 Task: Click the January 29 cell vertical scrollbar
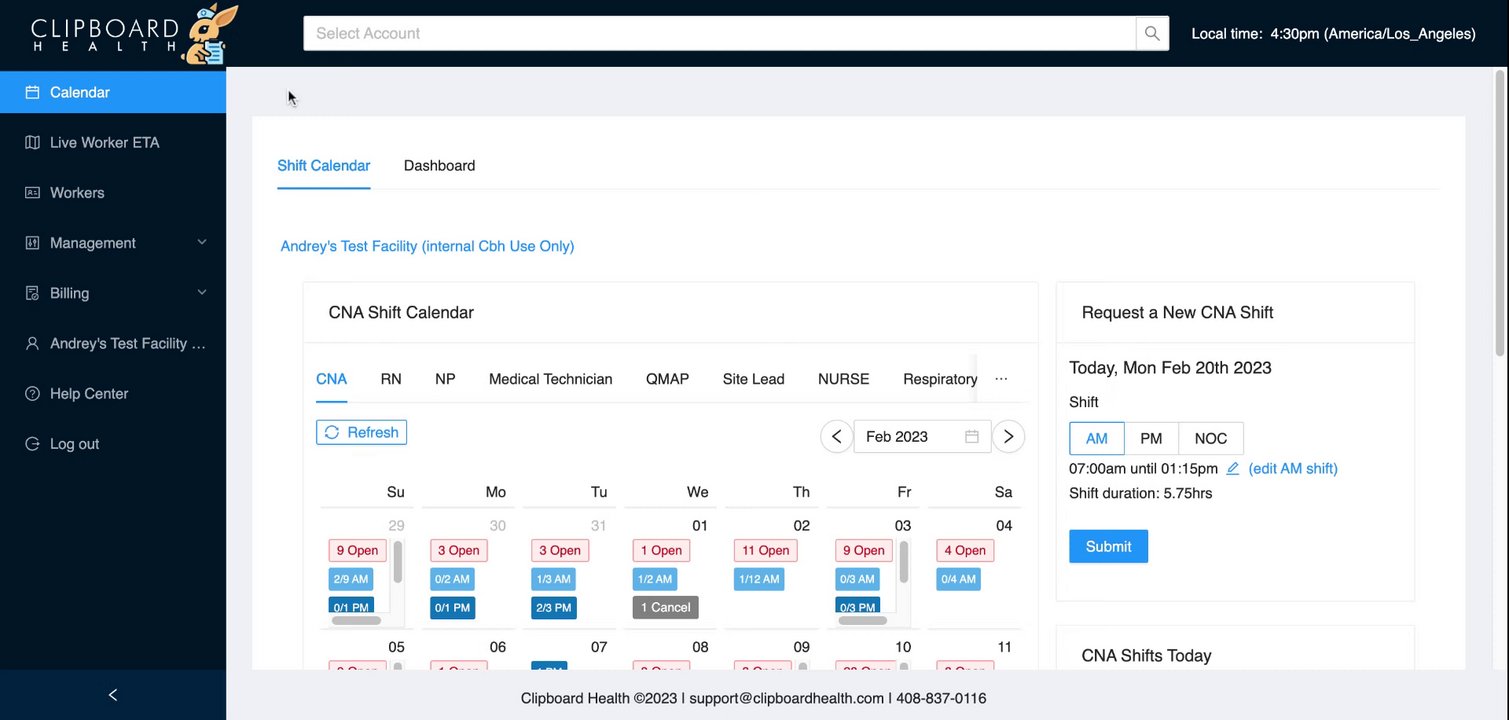point(398,562)
